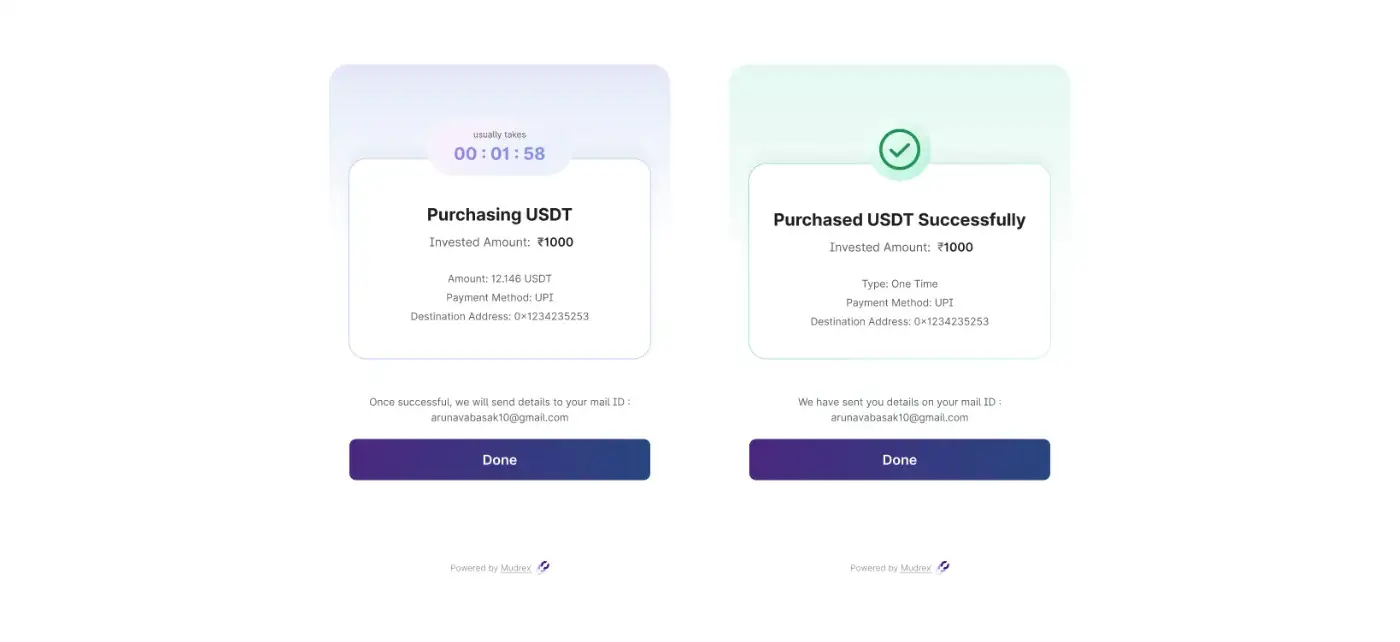The height and width of the screenshot is (642, 1400).
Task: Click the Mudrex logo icon under the Purchased Successfully card
Action: pos(943,567)
